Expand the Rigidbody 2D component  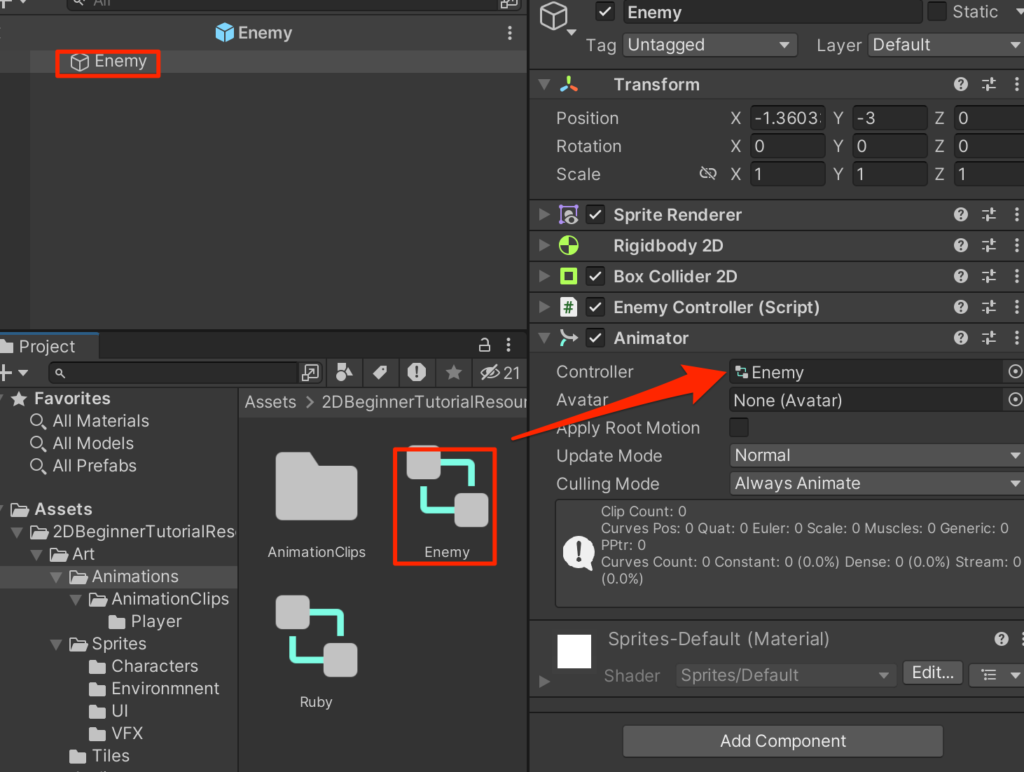tap(544, 246)
